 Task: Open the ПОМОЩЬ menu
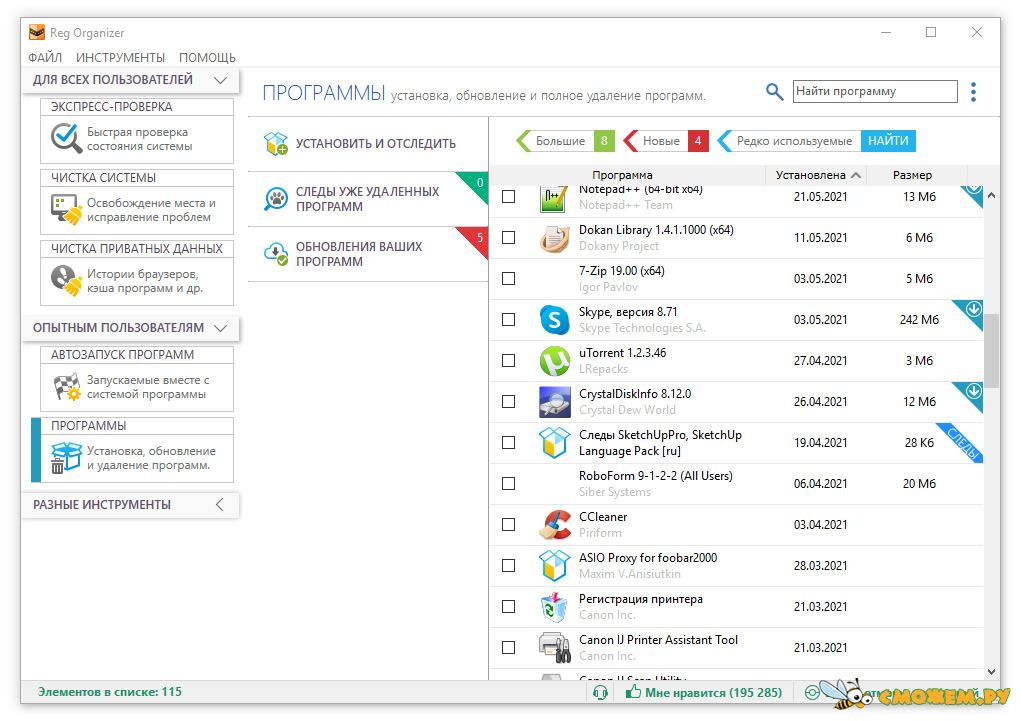point(207,58)
